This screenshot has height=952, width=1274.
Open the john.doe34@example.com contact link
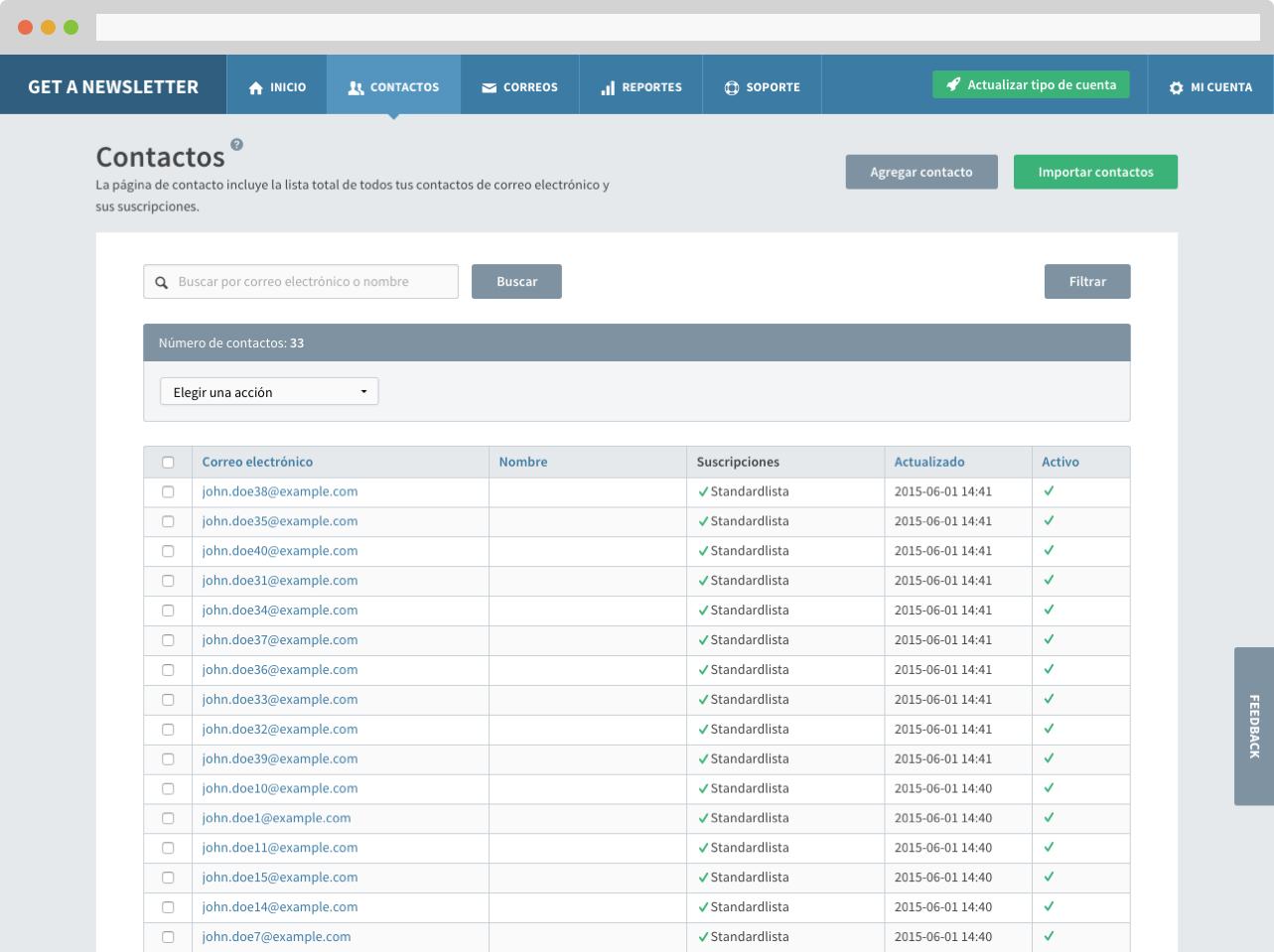280,611
